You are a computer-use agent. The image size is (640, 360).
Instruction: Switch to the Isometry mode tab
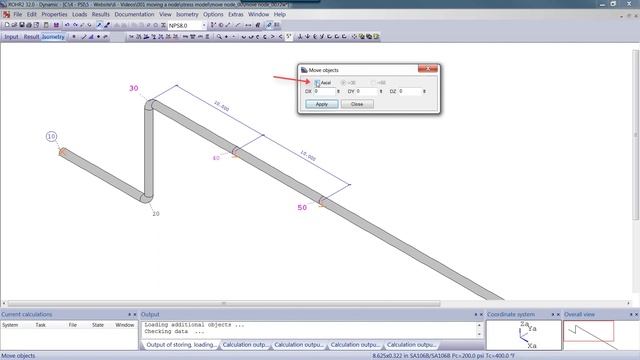click(53, 37)
